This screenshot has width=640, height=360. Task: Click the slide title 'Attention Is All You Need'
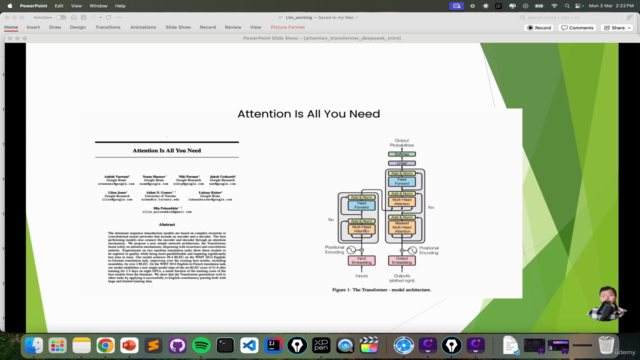[309, 114]
